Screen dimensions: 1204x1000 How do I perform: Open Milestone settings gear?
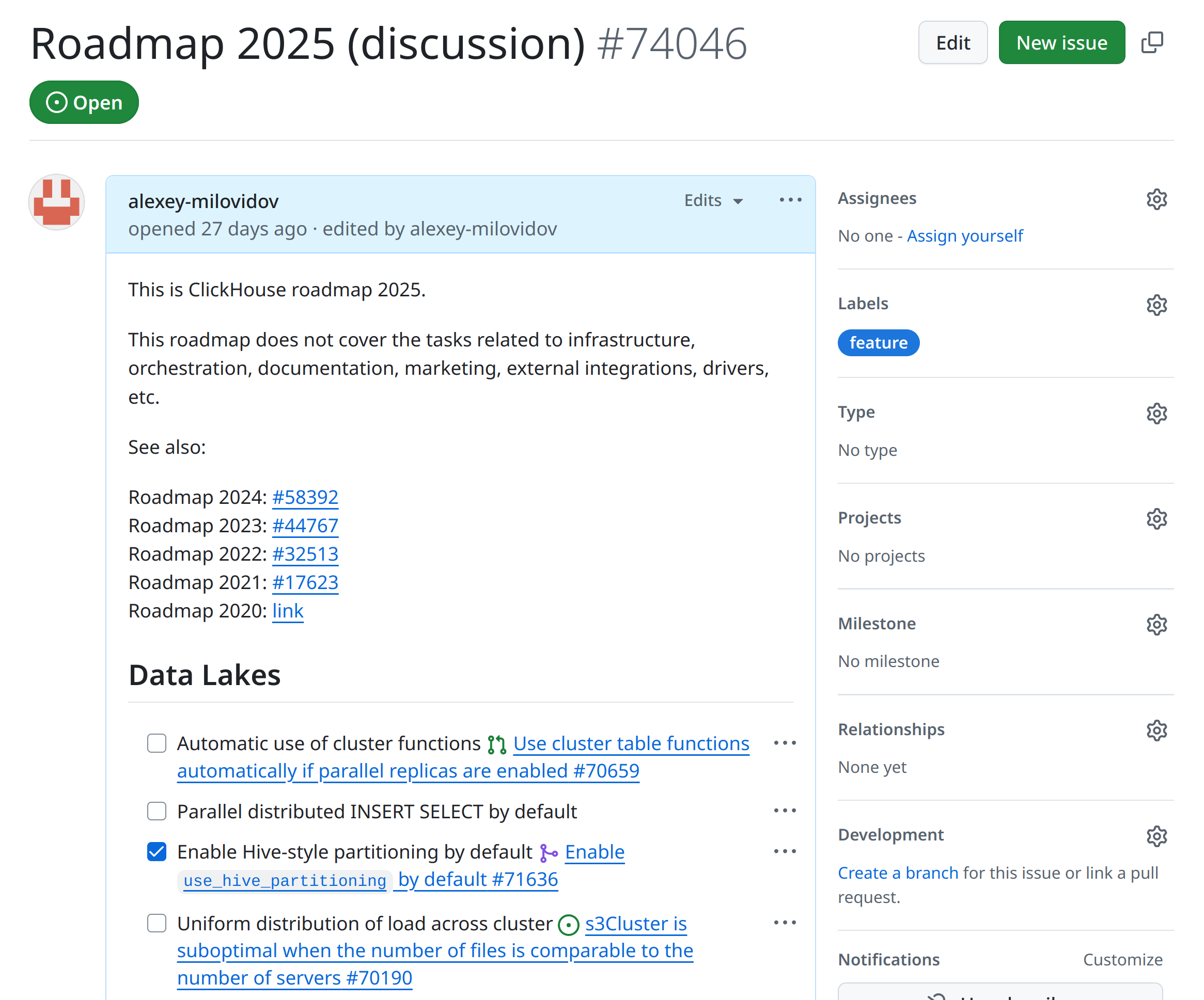(1156, 625)
